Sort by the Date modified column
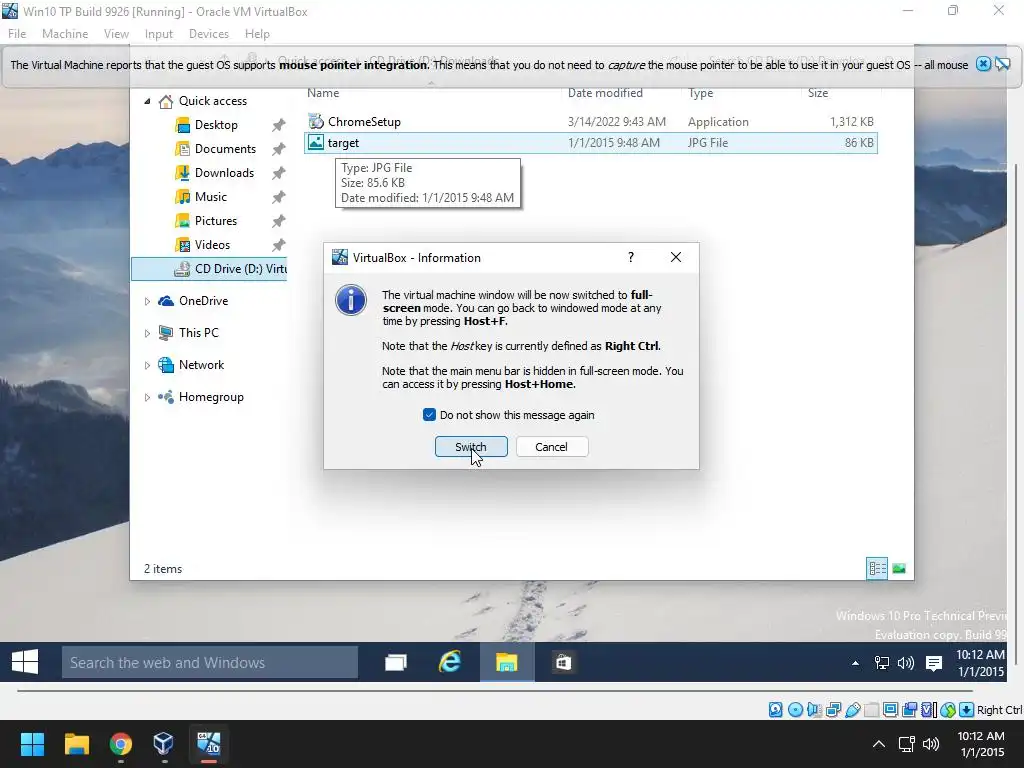1024x768 pixels. [x=605, y=93]
